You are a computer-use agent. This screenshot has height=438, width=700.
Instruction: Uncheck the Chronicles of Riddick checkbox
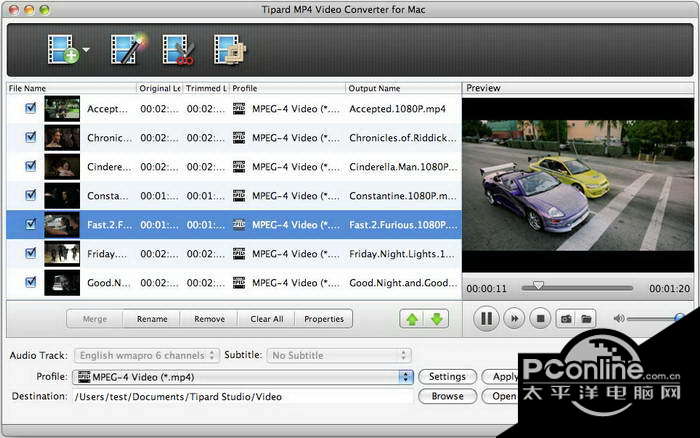30,137
